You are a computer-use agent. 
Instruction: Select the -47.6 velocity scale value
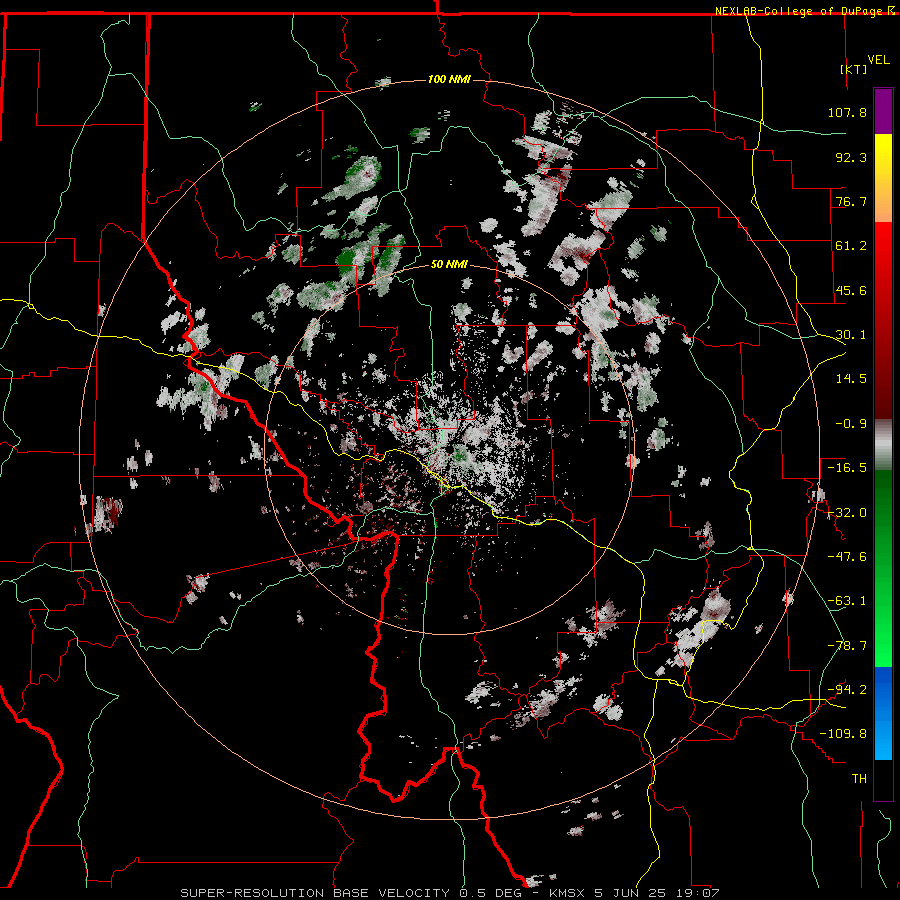[847, 557]
